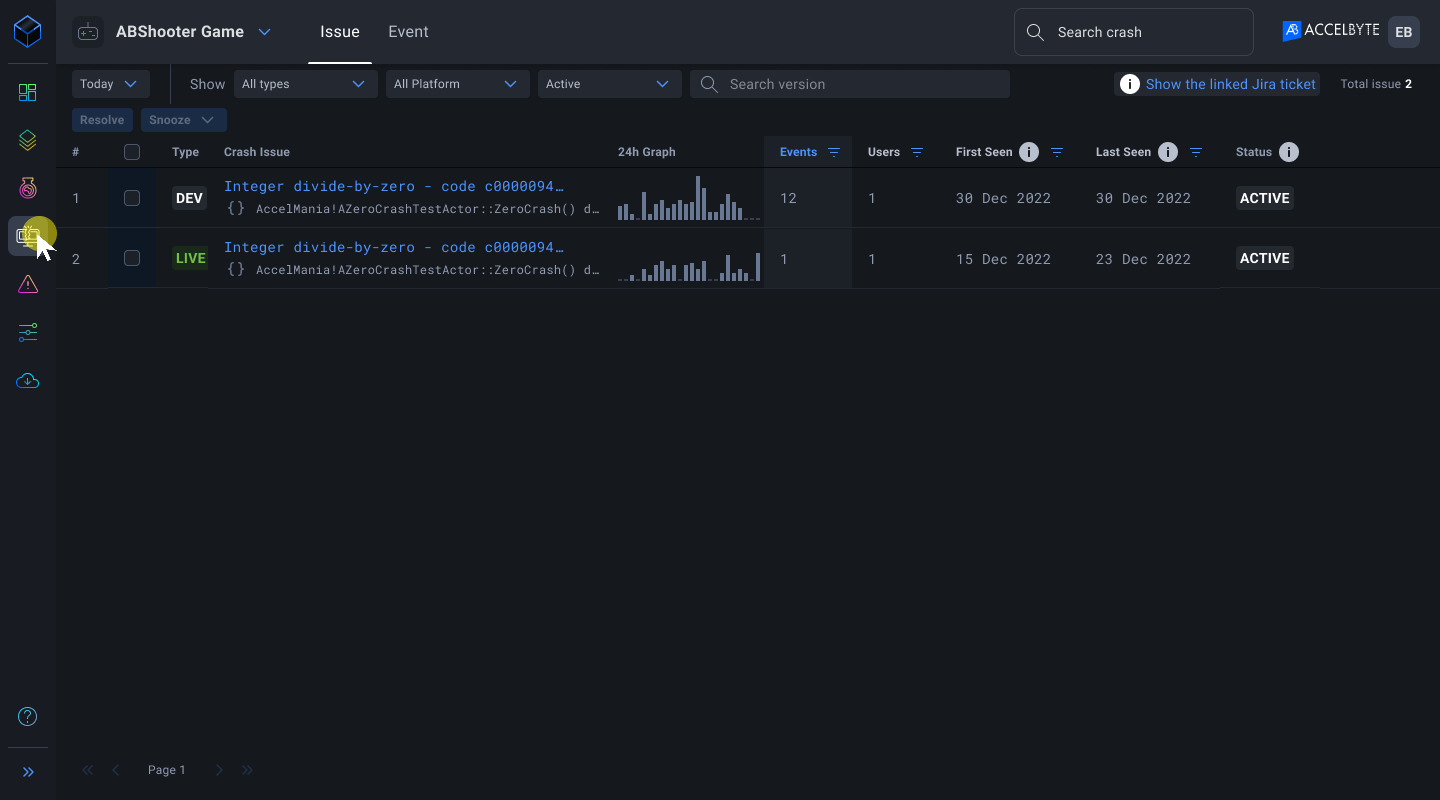Click the ACTIVE status badge in row 2
Screen dimensions: 1440x800
(x=1265, y=258)
